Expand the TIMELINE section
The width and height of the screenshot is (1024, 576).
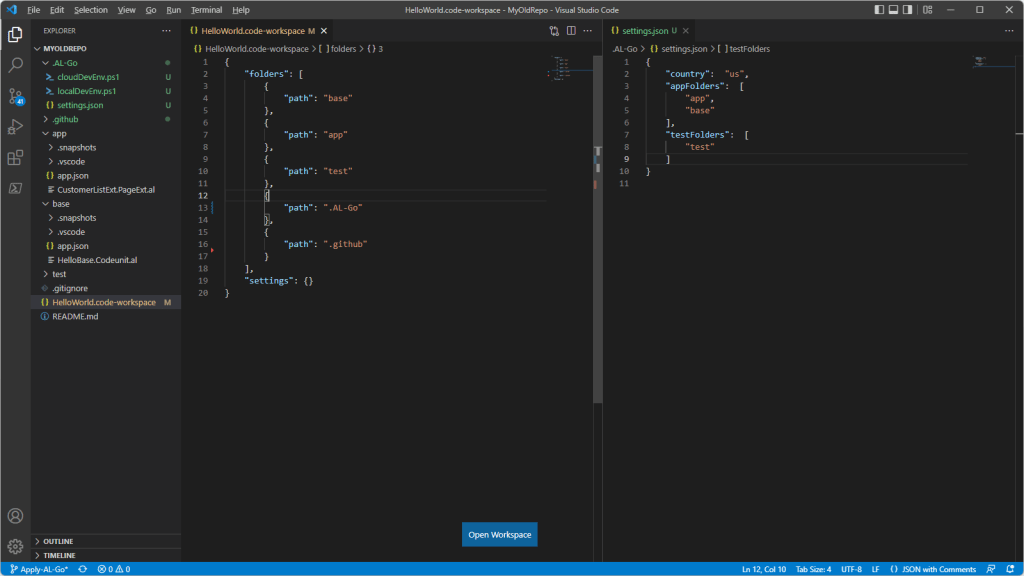pyautogui.click(x=59, y=555)
